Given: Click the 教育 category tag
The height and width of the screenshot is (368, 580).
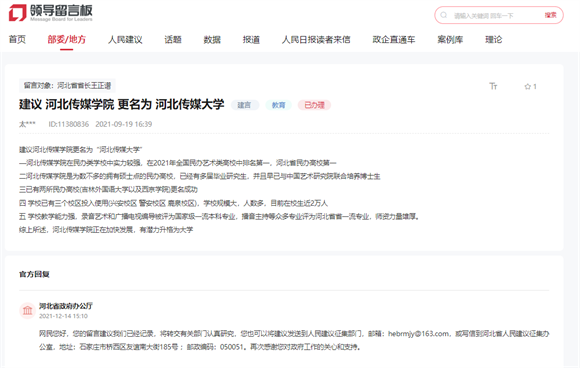Looking at the screenshot, I should pos(279,105).
